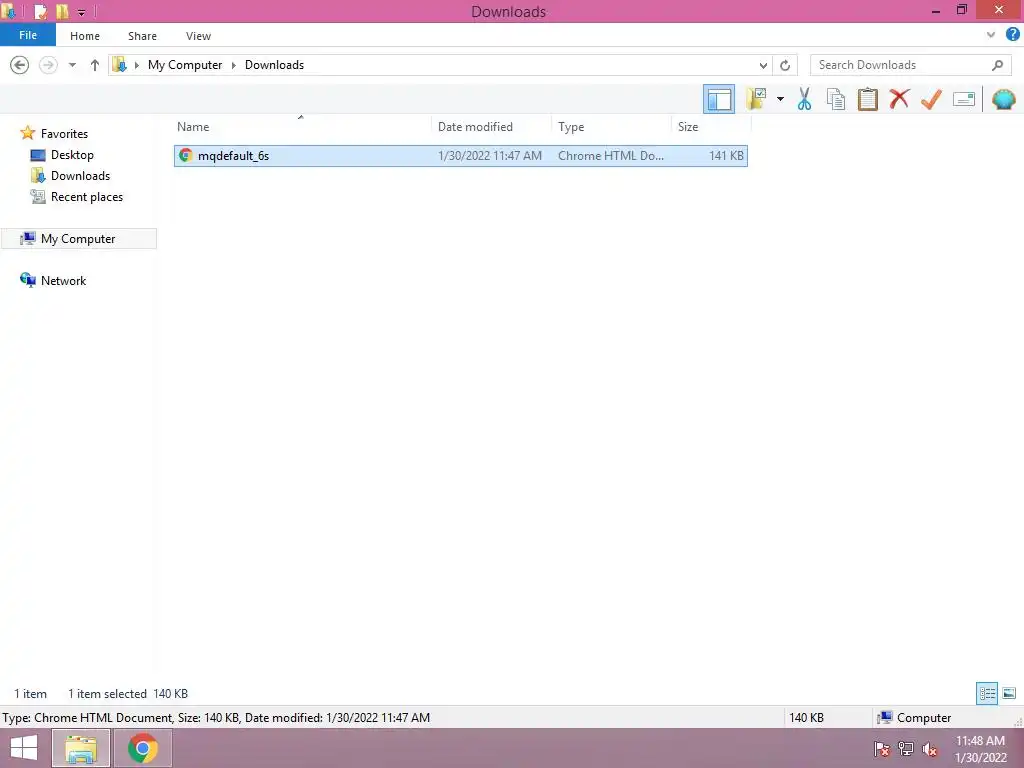Screen dimensions: 1024x768
Task: Click the Chrome icon of mqdefault_6s
Action: click(x=186, y=155)
